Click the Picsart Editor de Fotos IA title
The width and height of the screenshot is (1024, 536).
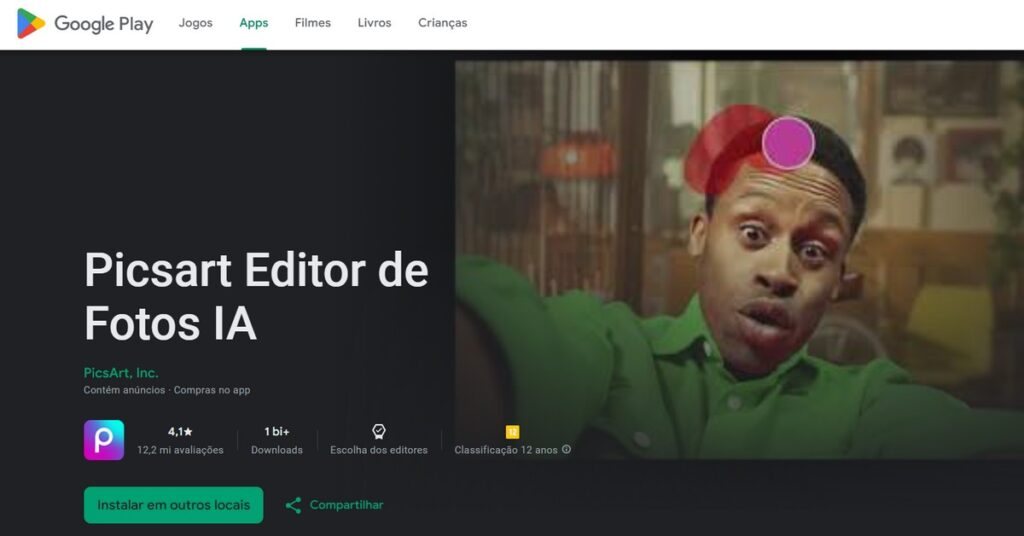pos(256,296)
